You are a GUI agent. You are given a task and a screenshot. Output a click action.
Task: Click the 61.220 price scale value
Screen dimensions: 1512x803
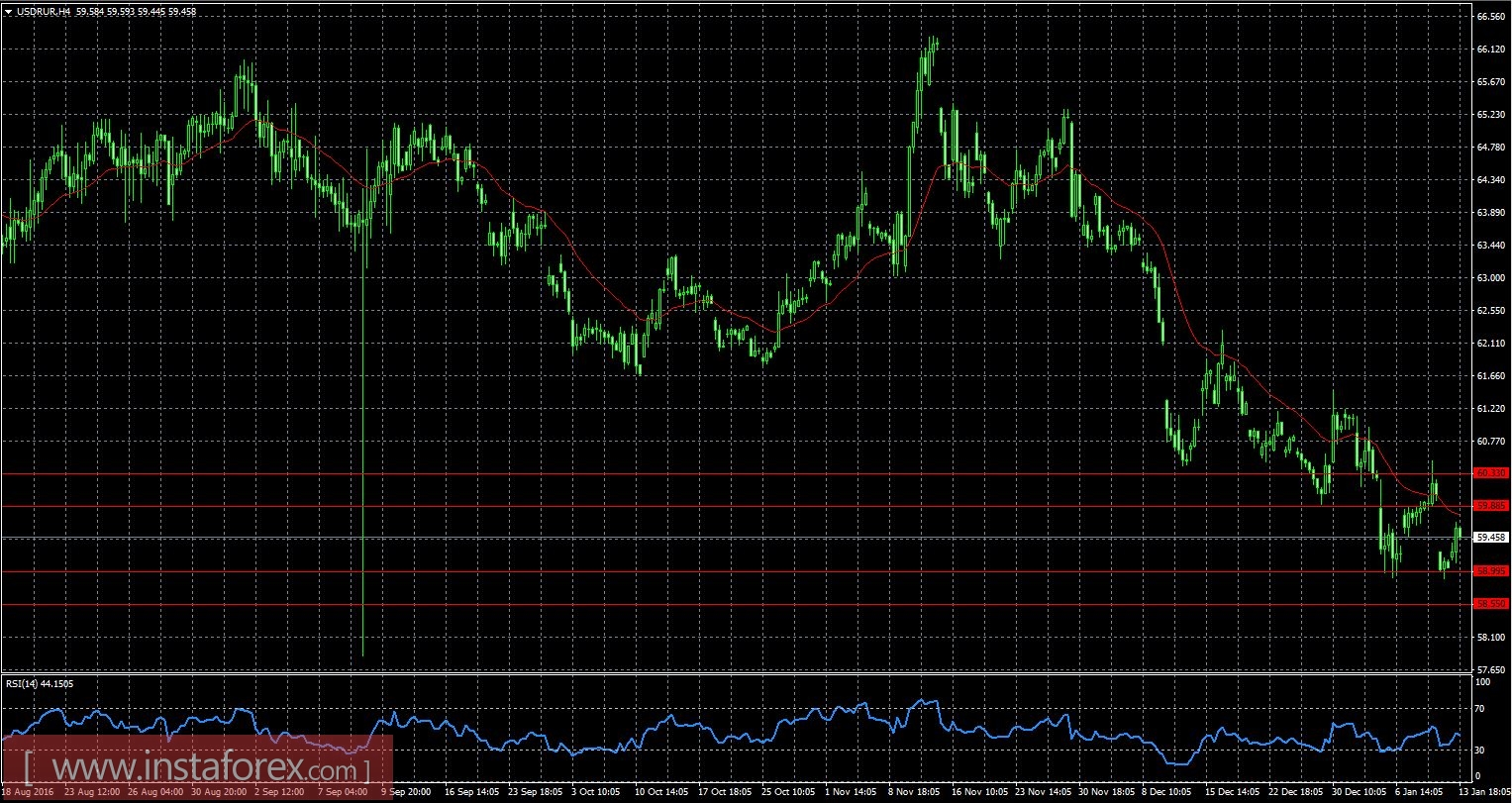(x=1490, y=409)
